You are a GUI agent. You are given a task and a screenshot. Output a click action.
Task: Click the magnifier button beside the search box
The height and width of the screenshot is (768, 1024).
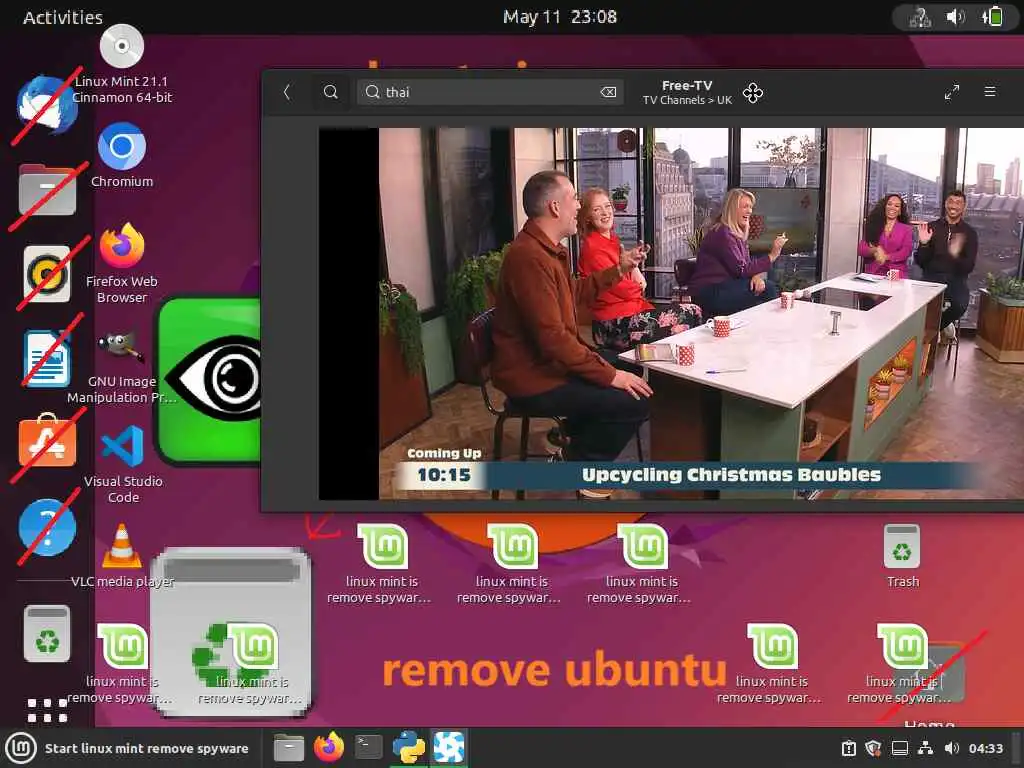pyautogui.click(x=330, y=92)
